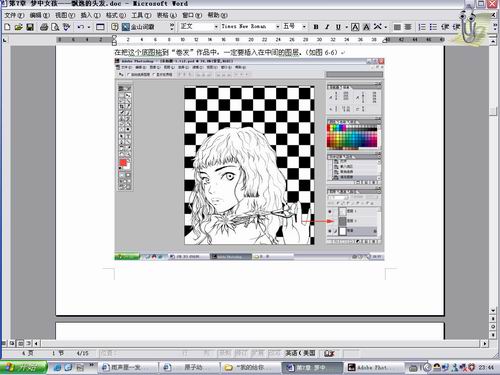The height and width of the screenshot is (375, 500).
Task: Center-align text with the alignment button
Action: 408,27
